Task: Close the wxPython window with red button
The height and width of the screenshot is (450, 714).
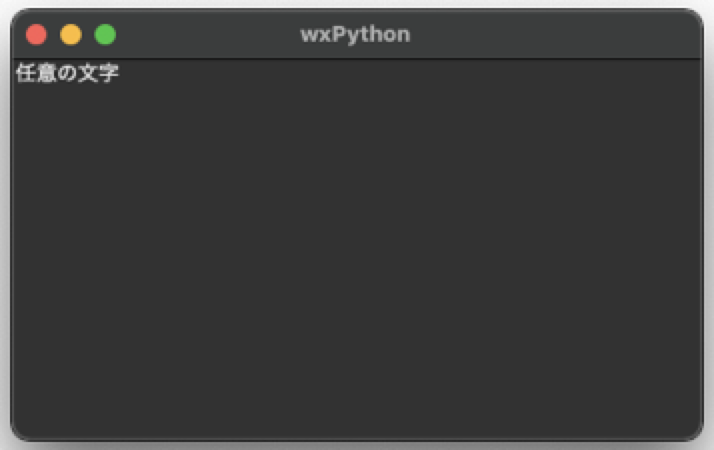Action: [36, 35]
